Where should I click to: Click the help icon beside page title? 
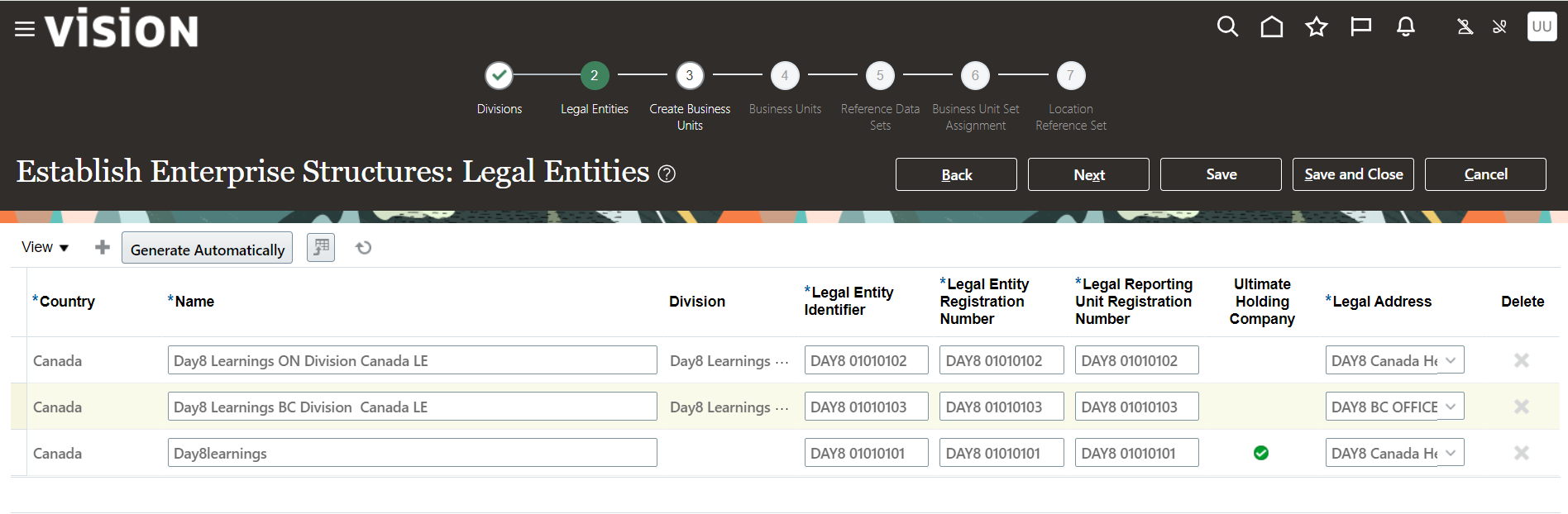667,174
